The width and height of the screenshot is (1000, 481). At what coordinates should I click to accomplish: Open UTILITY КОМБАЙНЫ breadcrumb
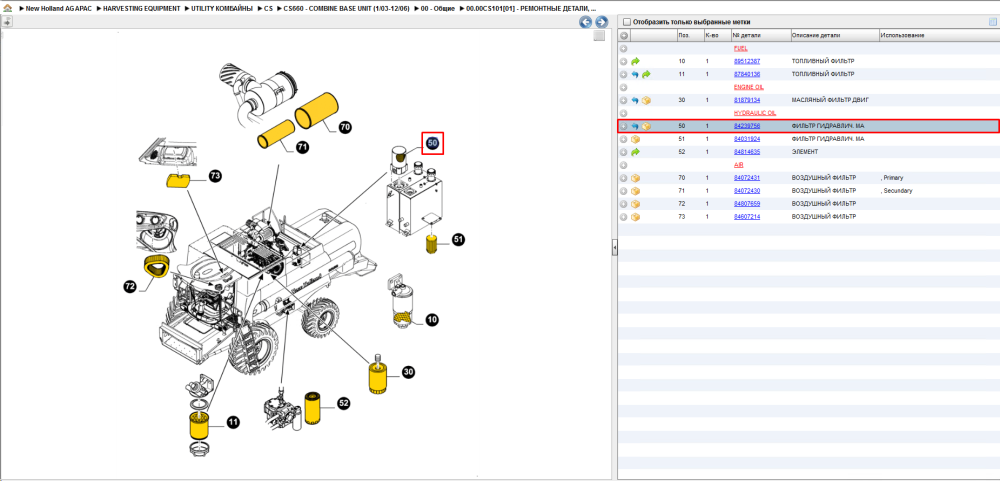222,9
